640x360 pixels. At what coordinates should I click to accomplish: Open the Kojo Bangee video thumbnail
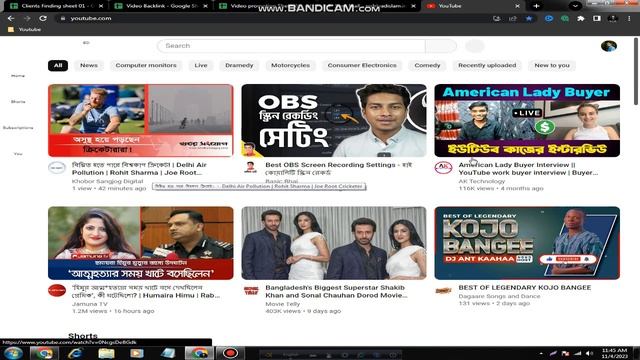click(x=527, y=243)
